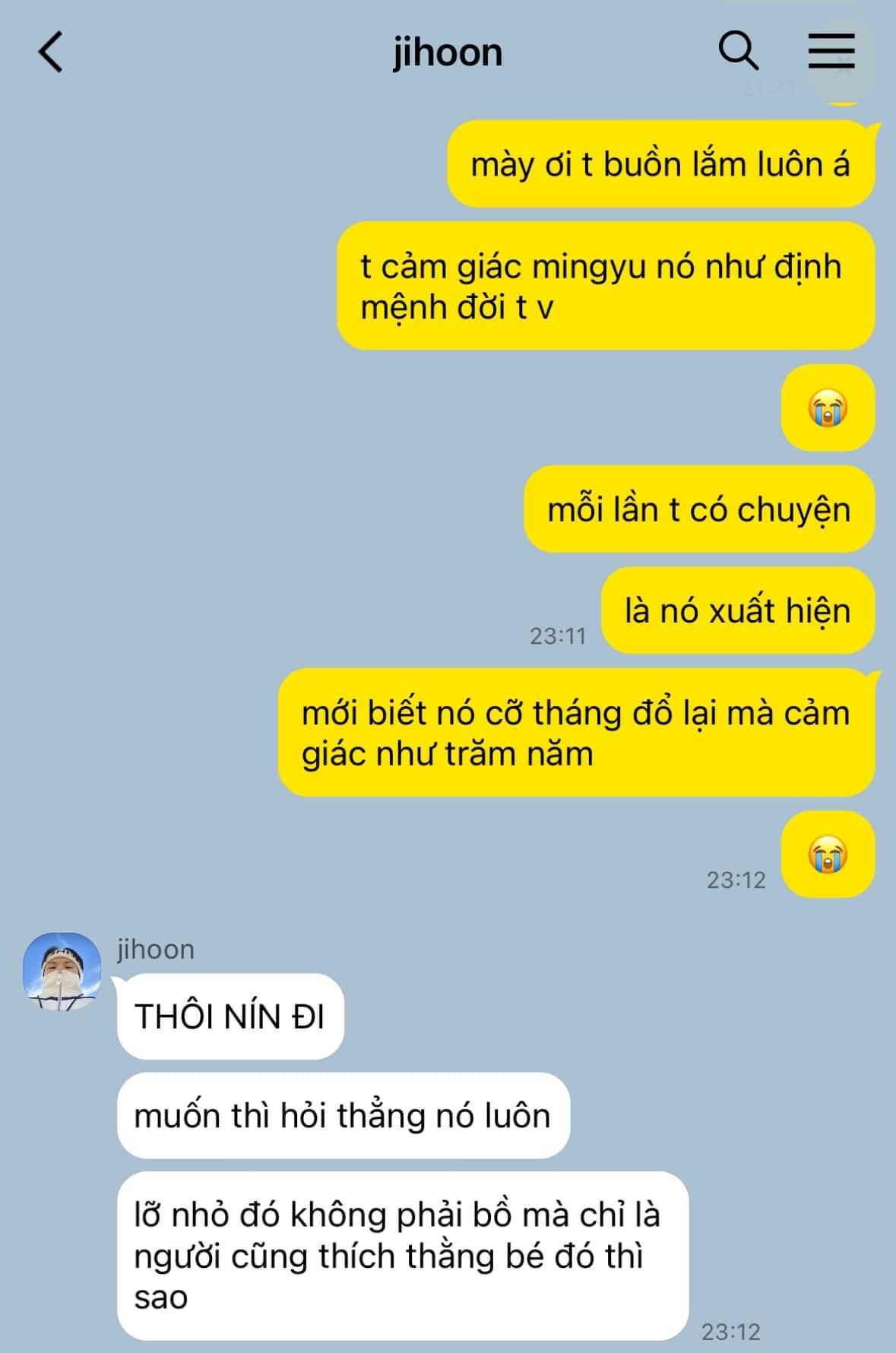Select the 'cảm giác như trăm năm' message
Image resolution: width=896 pixels, height=1353 pixels.
[x=577, y=733]
